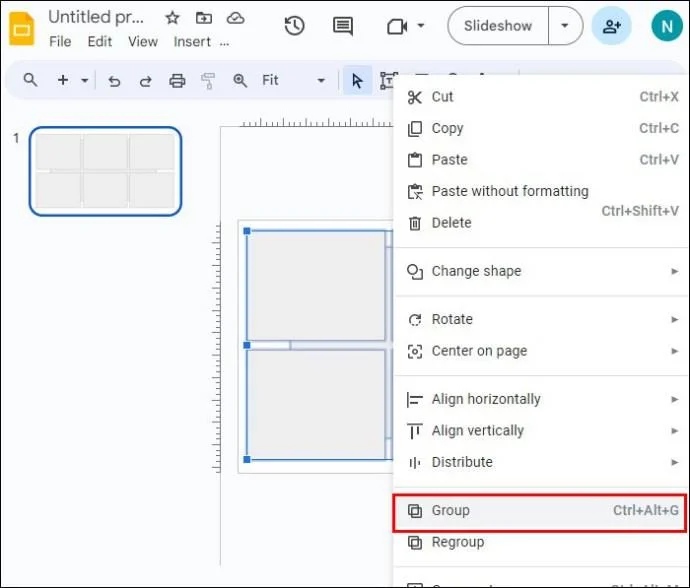Open the Edit menu
The image size is (690, 588).
coord(100,42)
